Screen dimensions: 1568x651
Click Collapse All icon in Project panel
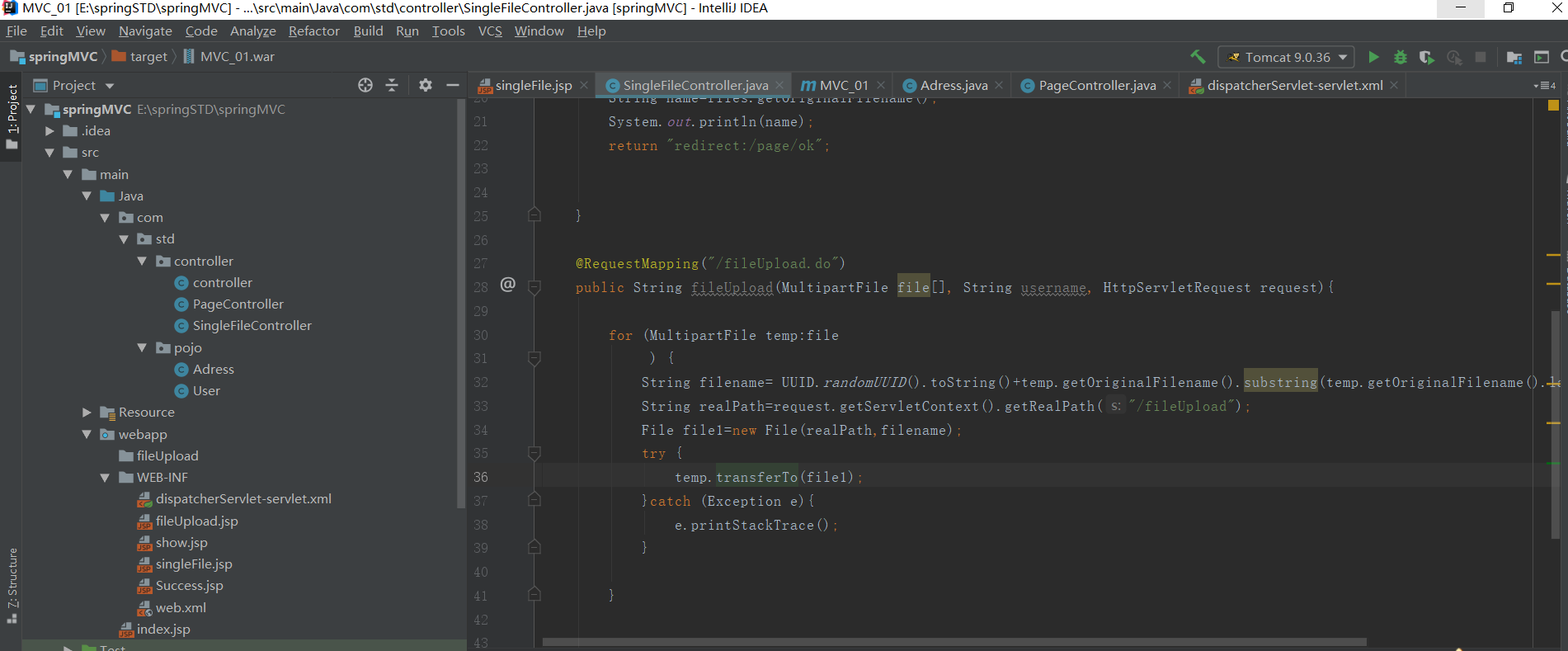(x=392, y=85)
